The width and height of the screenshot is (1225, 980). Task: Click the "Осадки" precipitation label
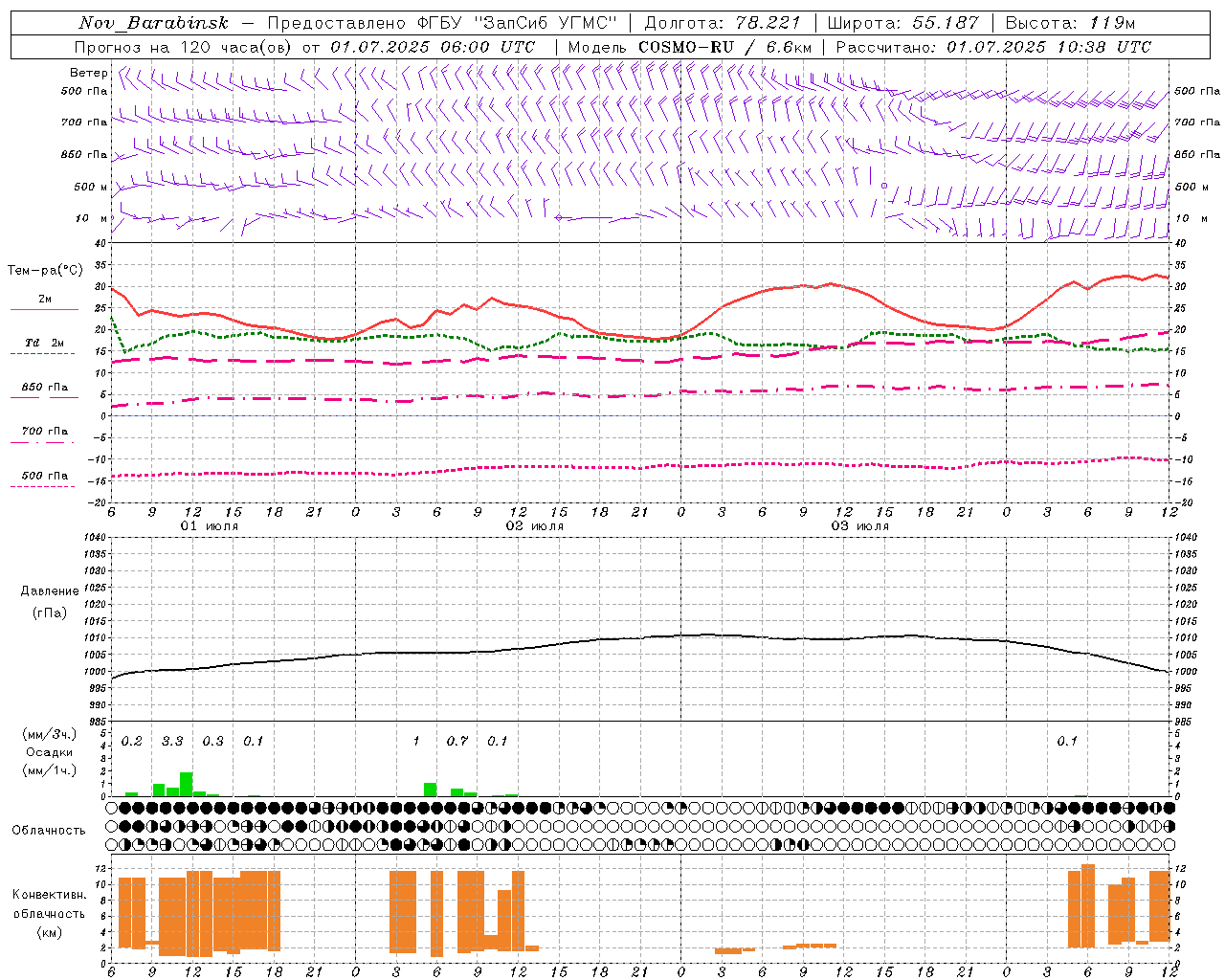[49, 752]
